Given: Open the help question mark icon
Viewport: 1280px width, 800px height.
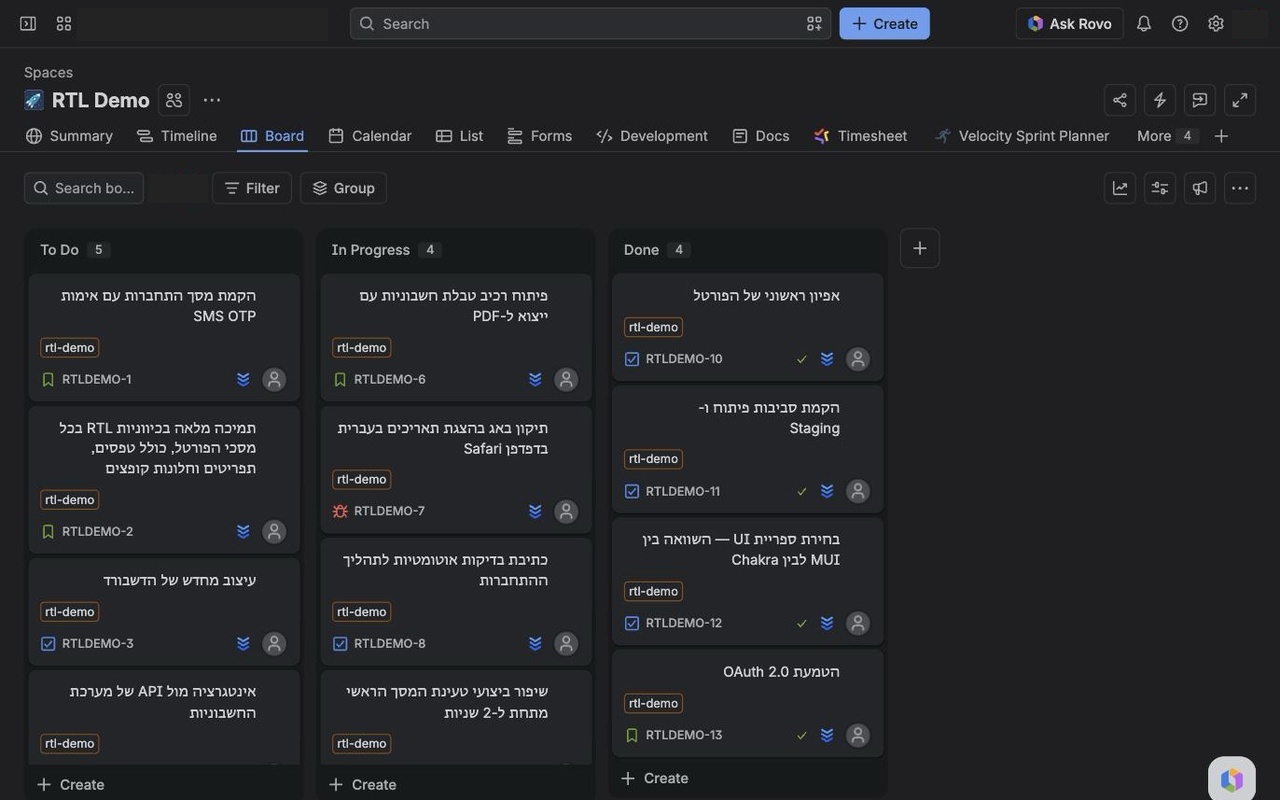Looking at the screenshot, I should click(x=1180, y=23).
